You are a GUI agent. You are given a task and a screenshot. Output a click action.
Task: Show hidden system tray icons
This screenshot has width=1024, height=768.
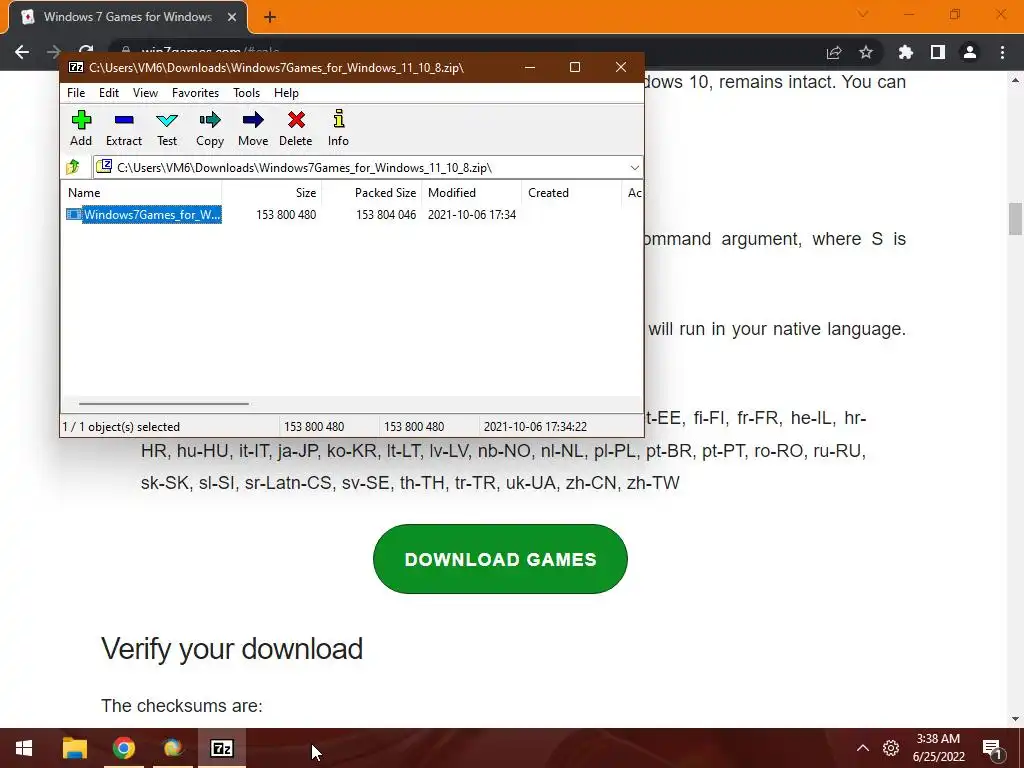coord(863,748)
